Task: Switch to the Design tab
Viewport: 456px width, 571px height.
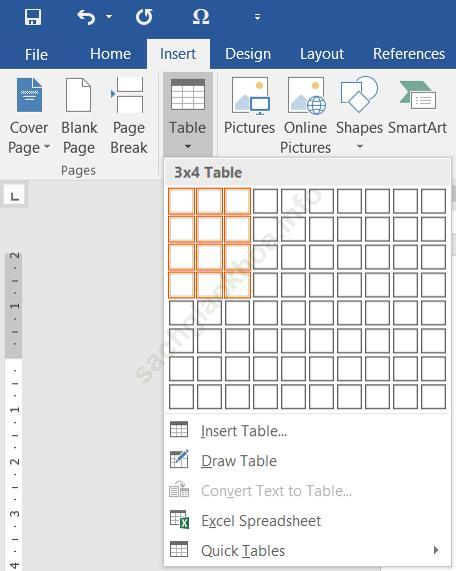Action: coord(248,54)
